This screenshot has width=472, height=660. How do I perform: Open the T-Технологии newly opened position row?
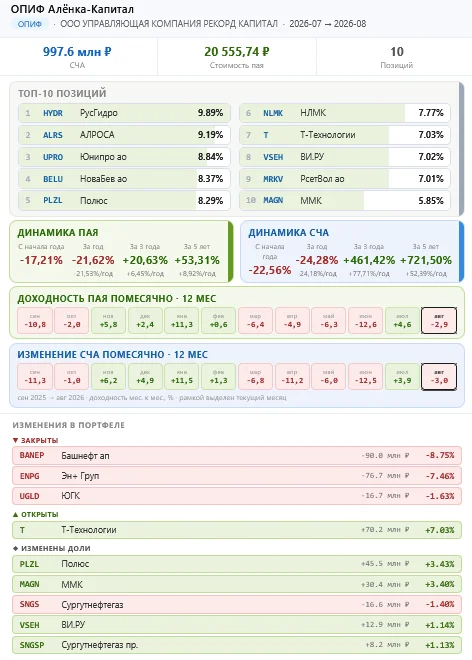(237, 530)
